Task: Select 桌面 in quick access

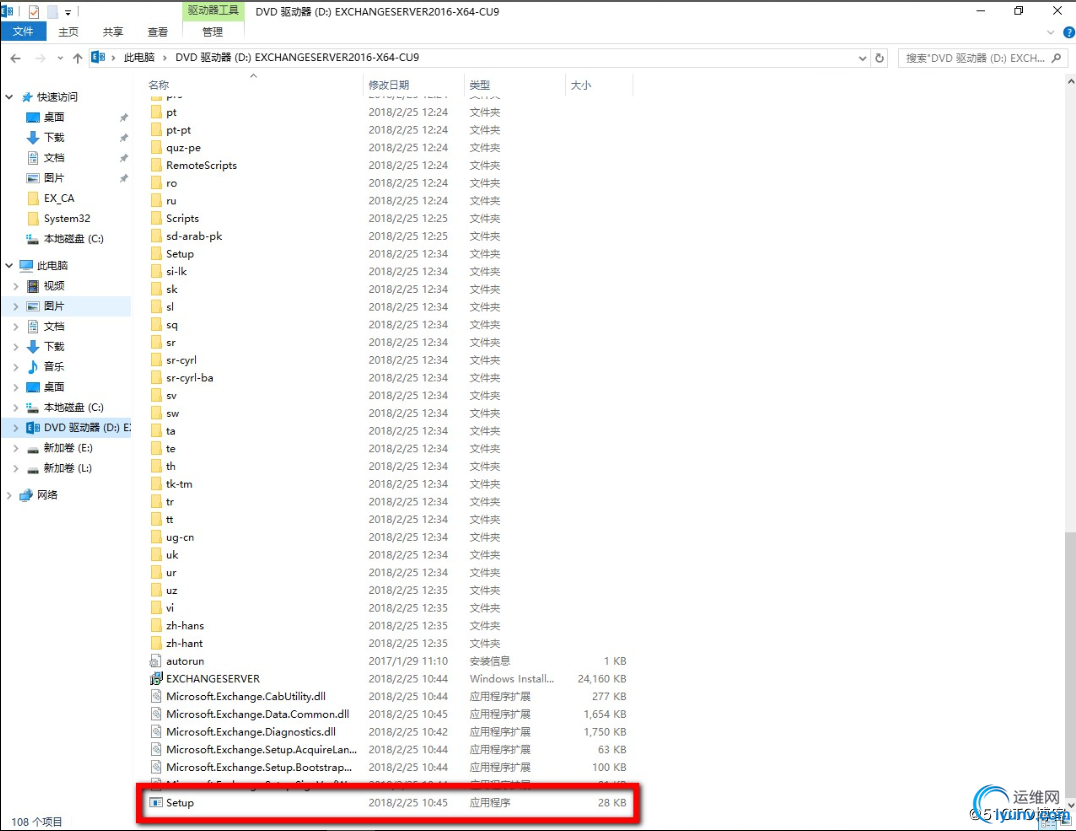Action: click(x=54, y=117)
